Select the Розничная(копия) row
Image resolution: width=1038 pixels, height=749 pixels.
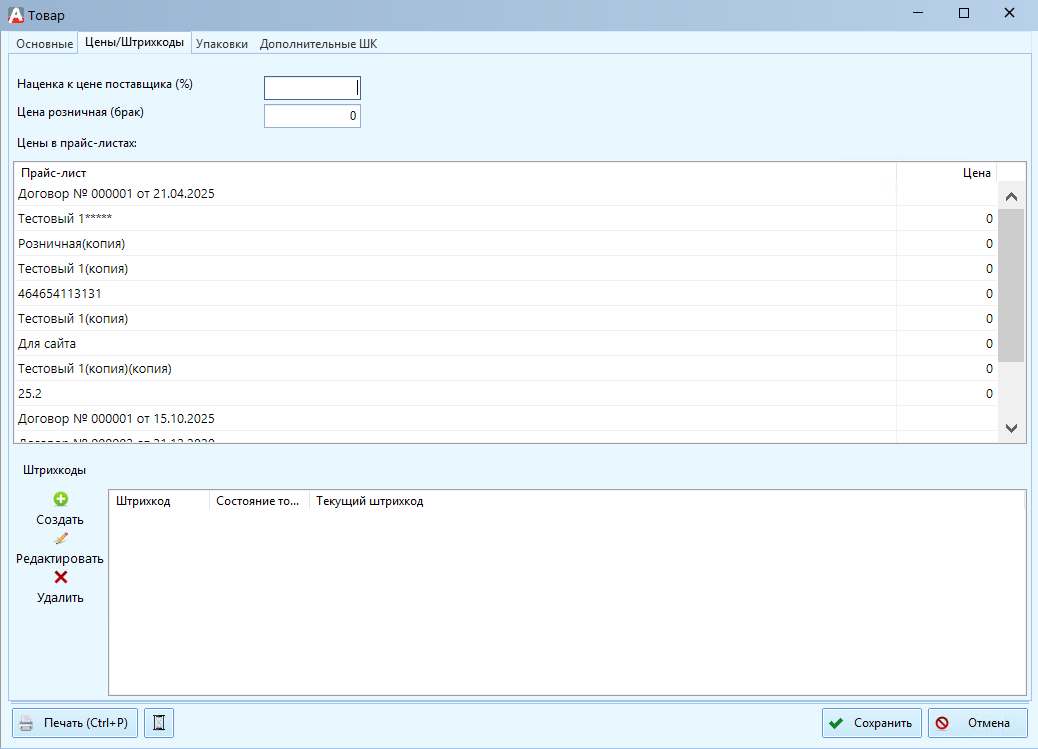[506, 244]
